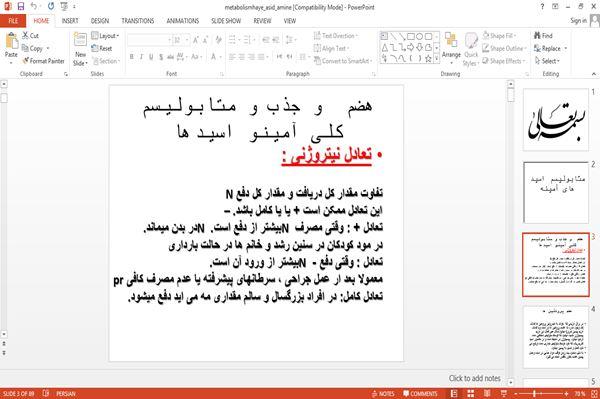Switch to Reading view
This screenshot has width=600, height=399.
point(487,394)
